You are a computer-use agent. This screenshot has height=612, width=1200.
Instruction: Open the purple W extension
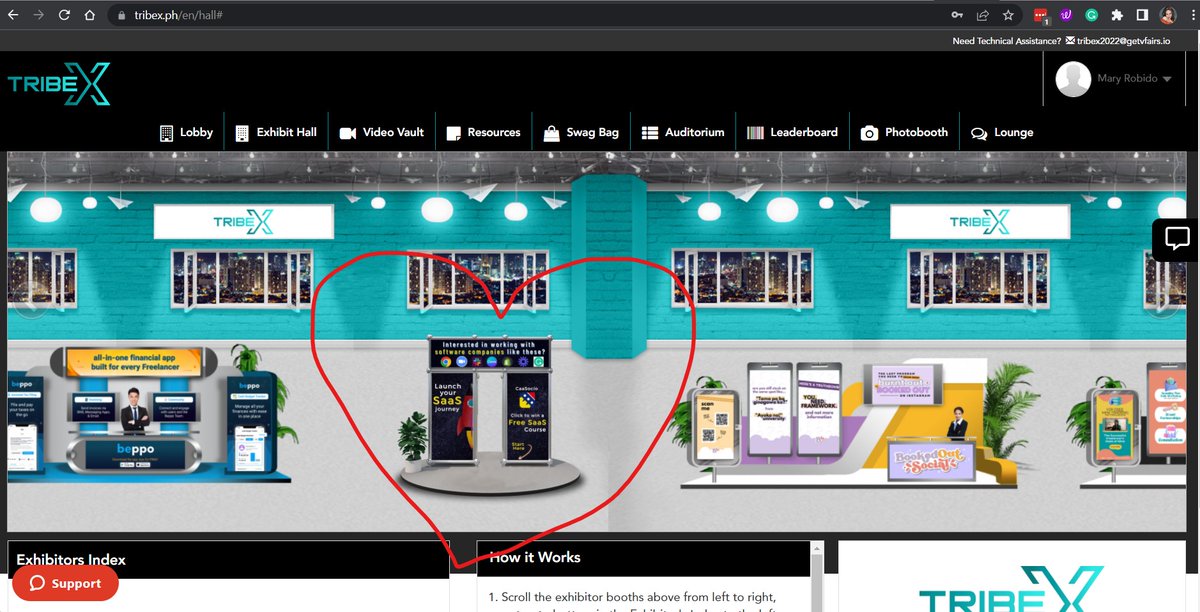(1067, 15)
